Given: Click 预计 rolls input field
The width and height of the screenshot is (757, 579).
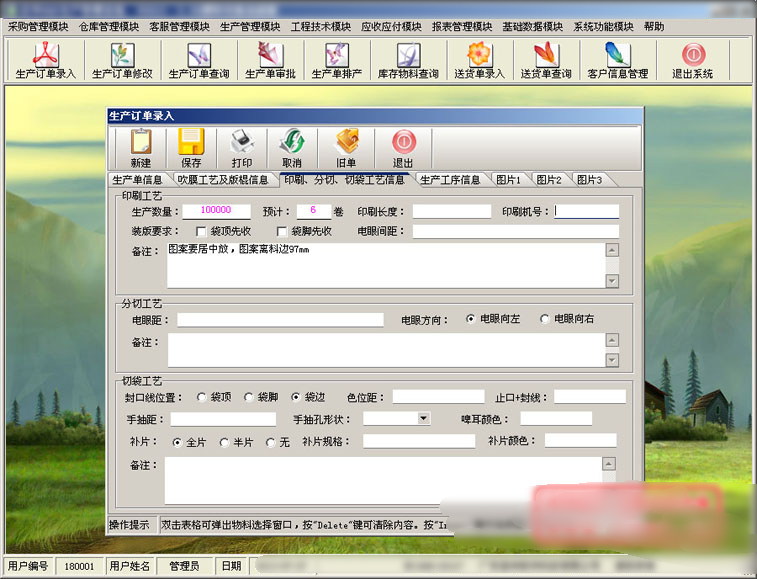Looking at the screenshot, I should click(x=313, y=211).
